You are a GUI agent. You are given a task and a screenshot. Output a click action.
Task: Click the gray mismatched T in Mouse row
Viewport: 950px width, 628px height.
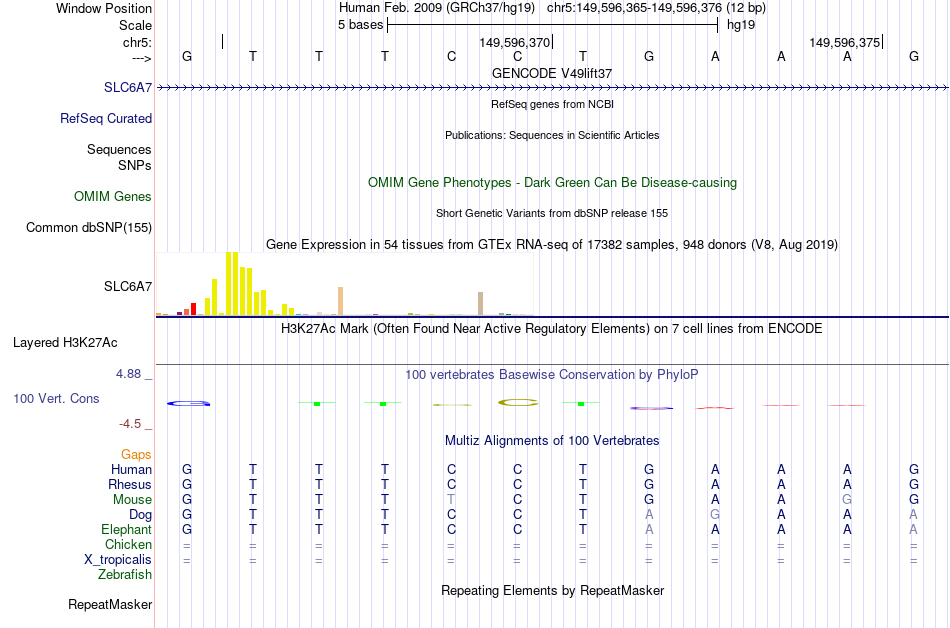click(451, 500)
